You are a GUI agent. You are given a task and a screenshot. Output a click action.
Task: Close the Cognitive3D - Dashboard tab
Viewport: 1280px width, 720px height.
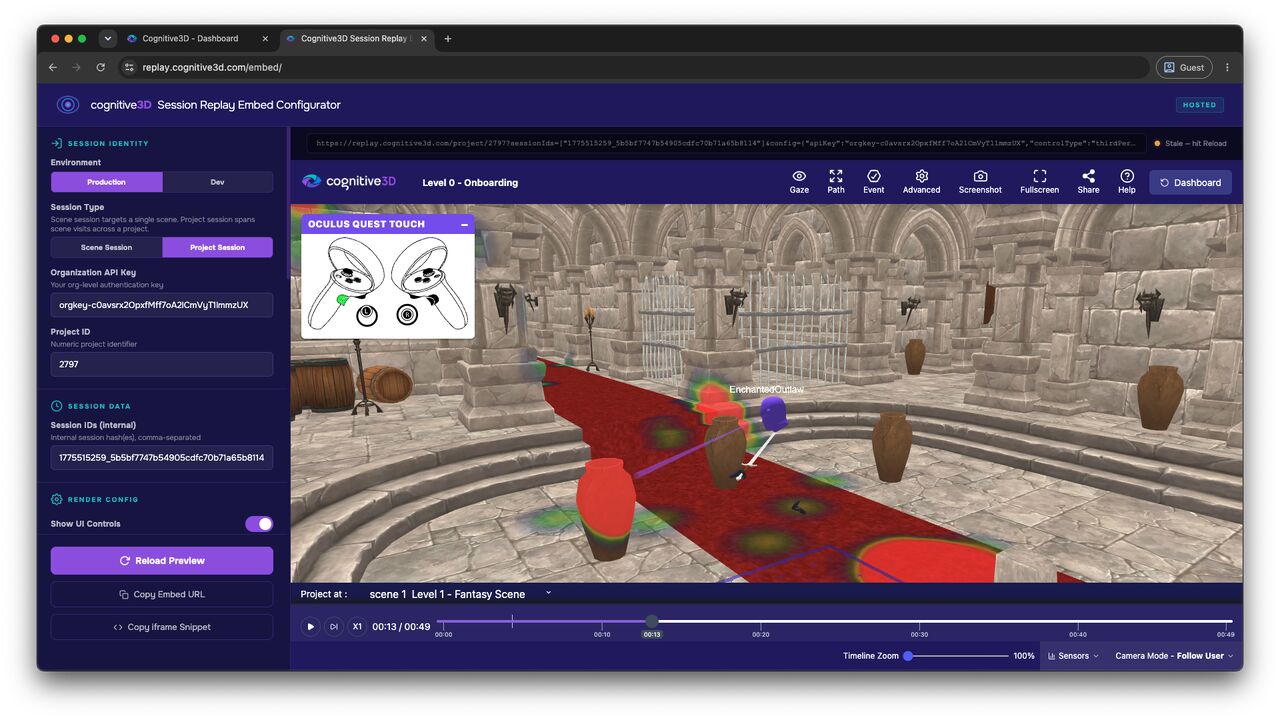[265, 39]
